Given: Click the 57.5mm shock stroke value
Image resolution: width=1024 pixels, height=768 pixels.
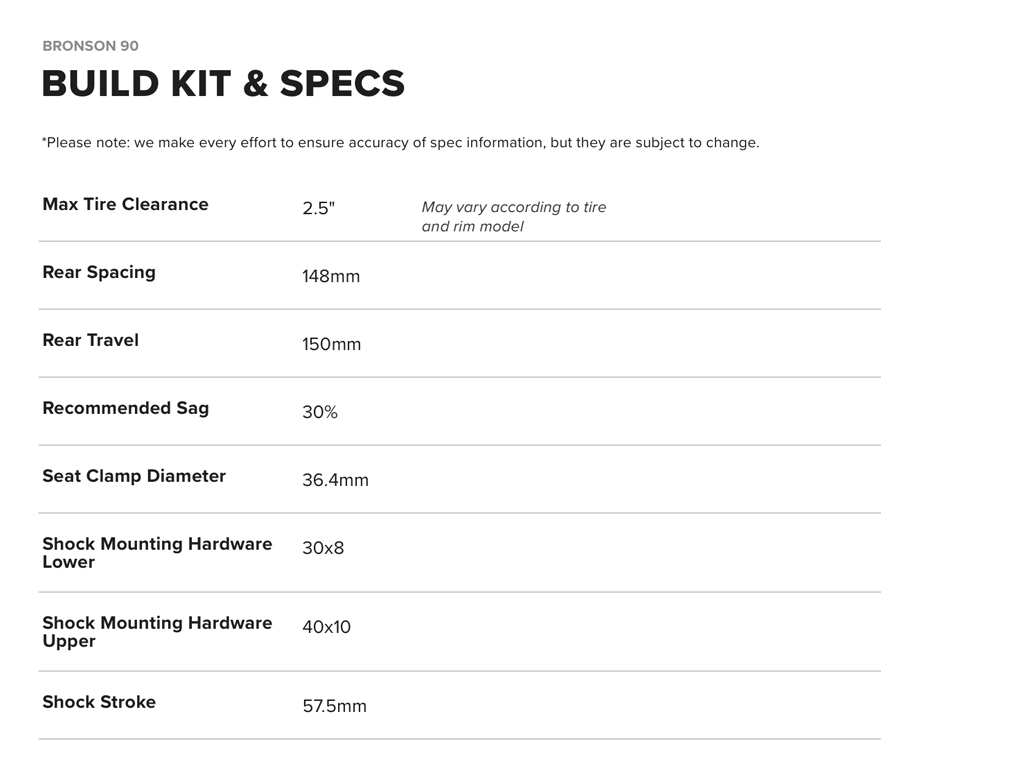Looking at the screenshot, I should click(334, 706).
